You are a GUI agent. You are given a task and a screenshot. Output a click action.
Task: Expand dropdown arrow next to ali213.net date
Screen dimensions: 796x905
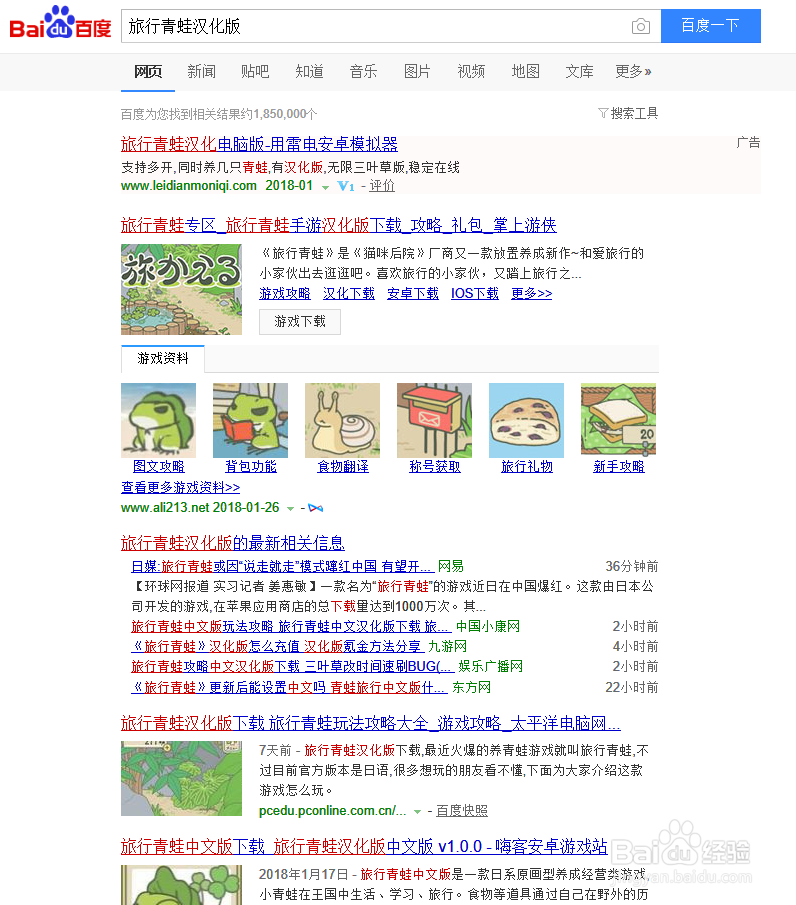[290, 508]
